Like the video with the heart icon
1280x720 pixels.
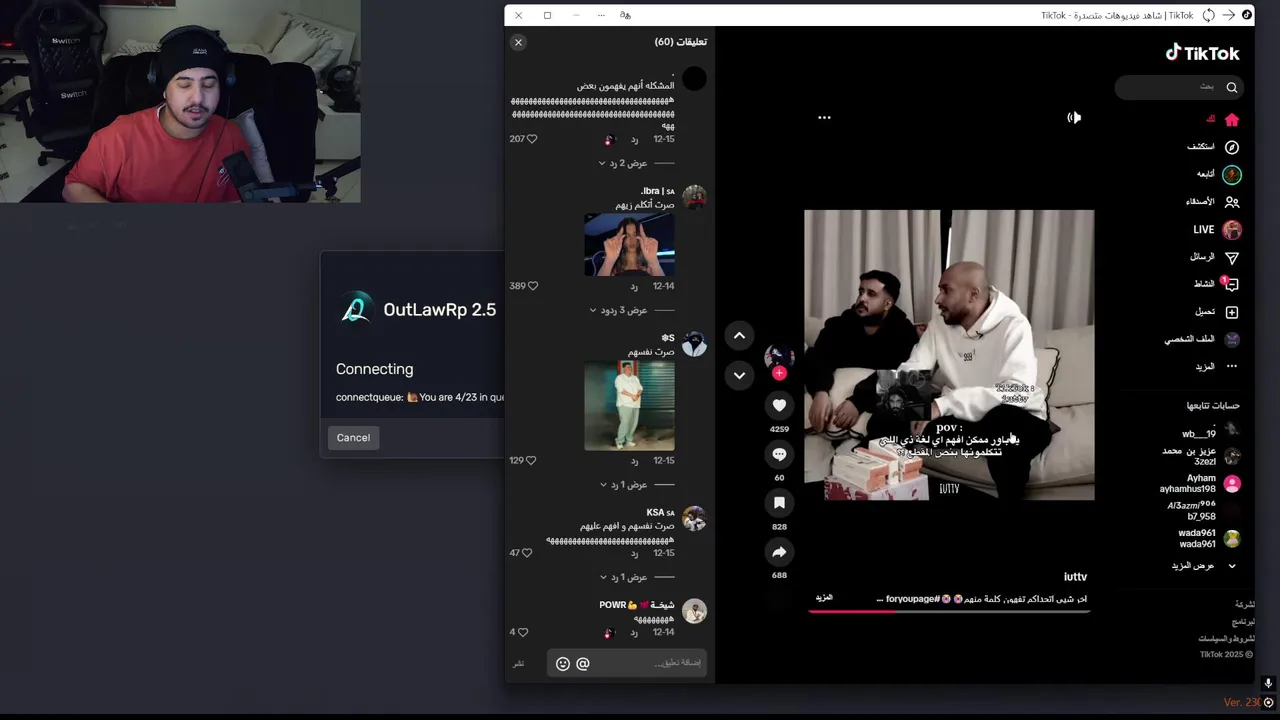(x=779, y=405)
